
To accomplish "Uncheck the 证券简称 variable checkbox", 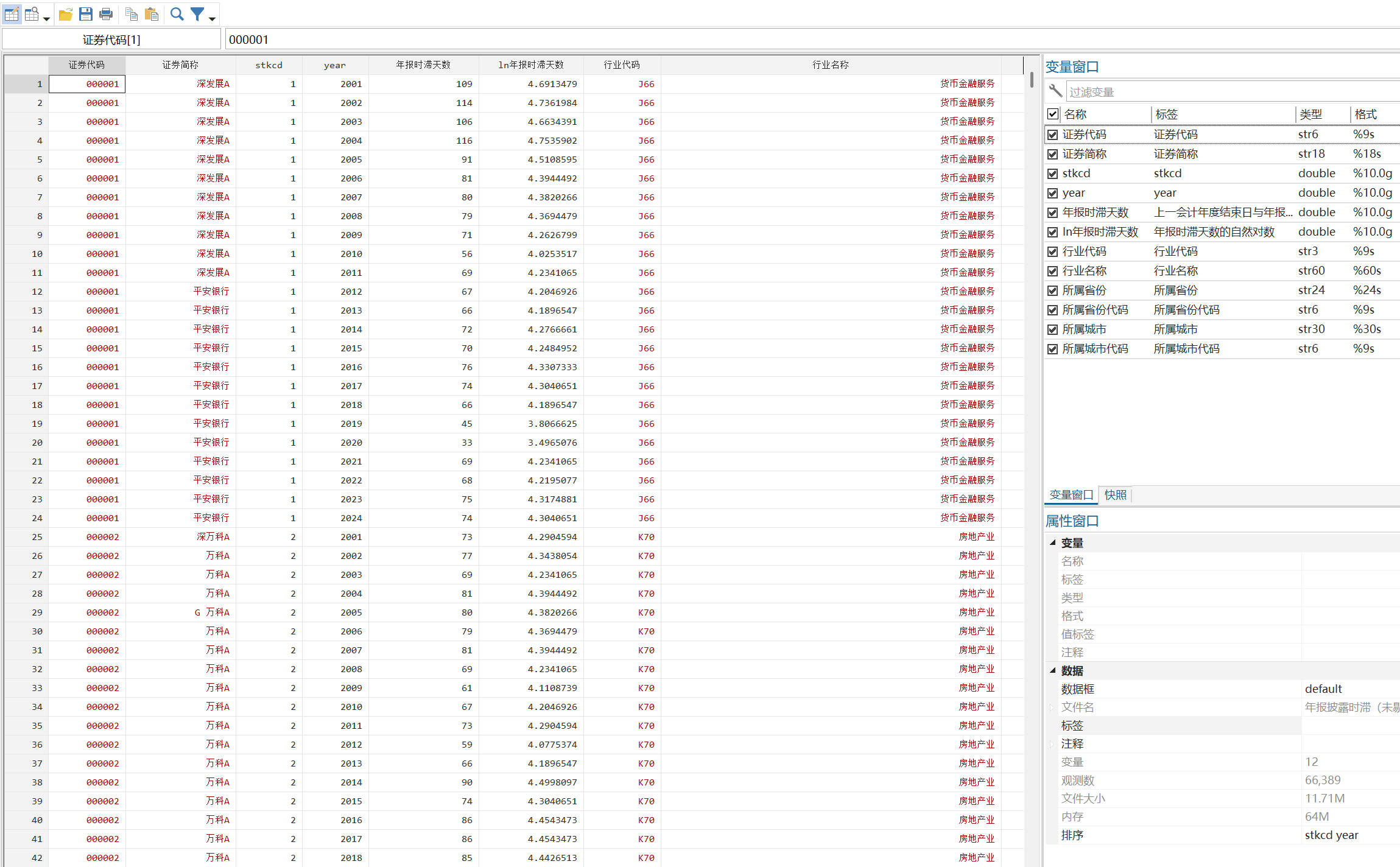I will tap(1052, 154).
